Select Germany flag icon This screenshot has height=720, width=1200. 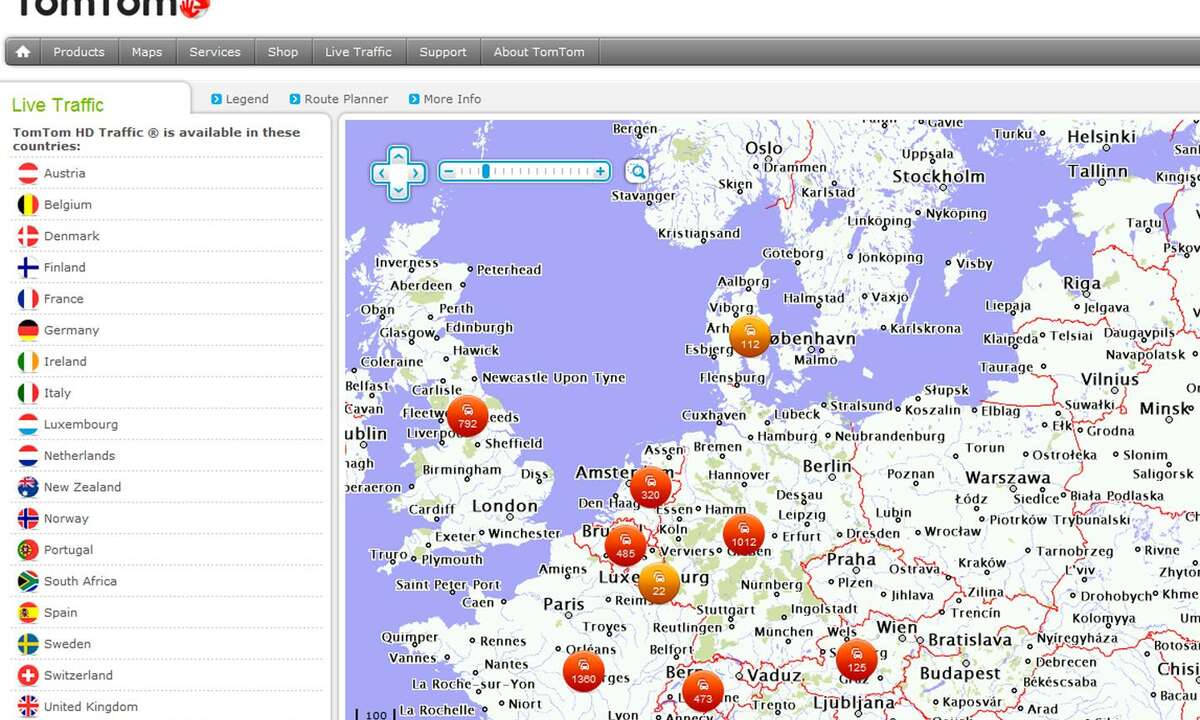[28, 330]
